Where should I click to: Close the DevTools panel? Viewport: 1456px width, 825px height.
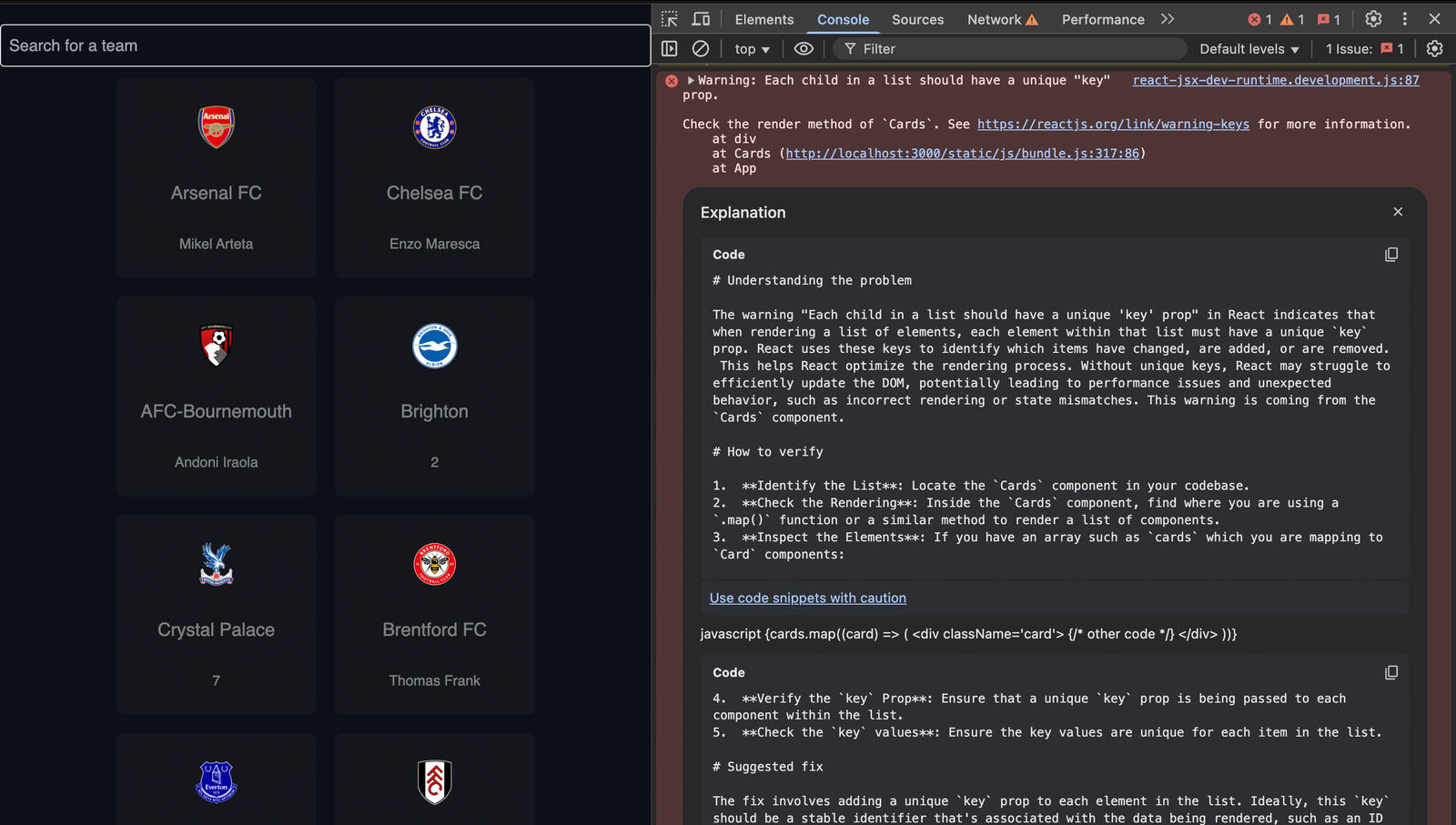click(1435, 19)
